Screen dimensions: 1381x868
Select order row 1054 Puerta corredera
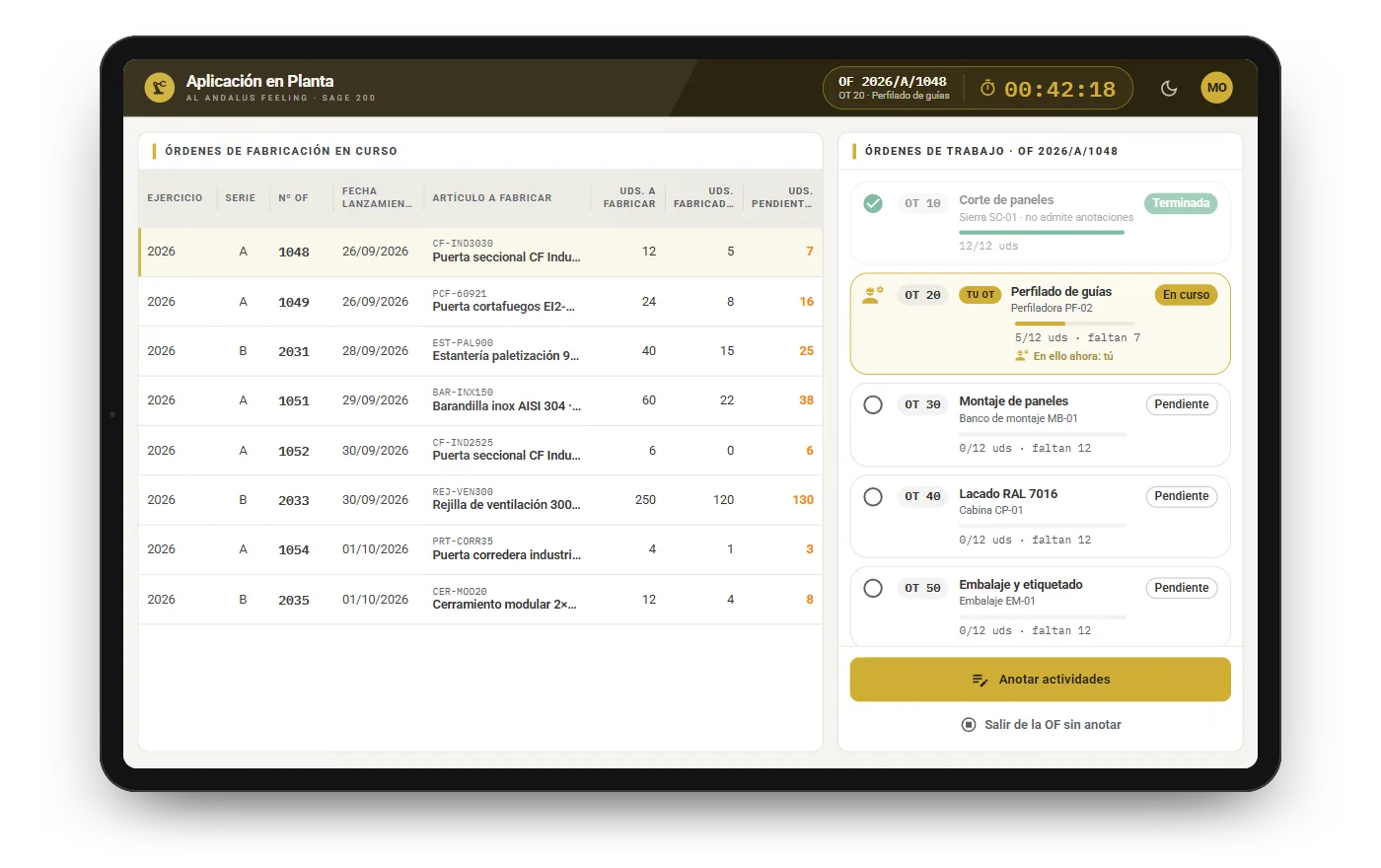click(480, 549)
